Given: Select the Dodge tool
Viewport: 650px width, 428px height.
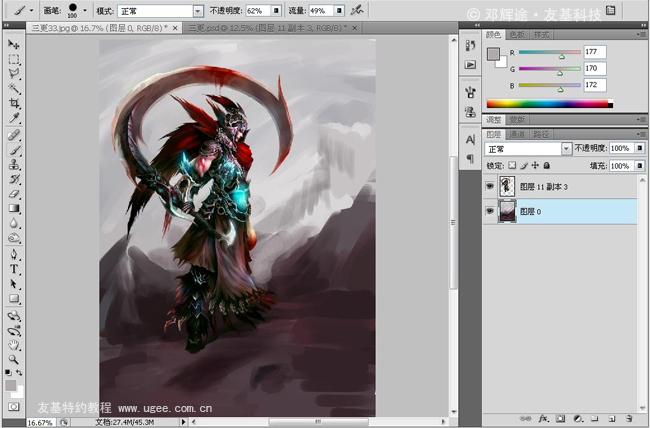Looking at the screenshot, I should click(x=14, y=238).
